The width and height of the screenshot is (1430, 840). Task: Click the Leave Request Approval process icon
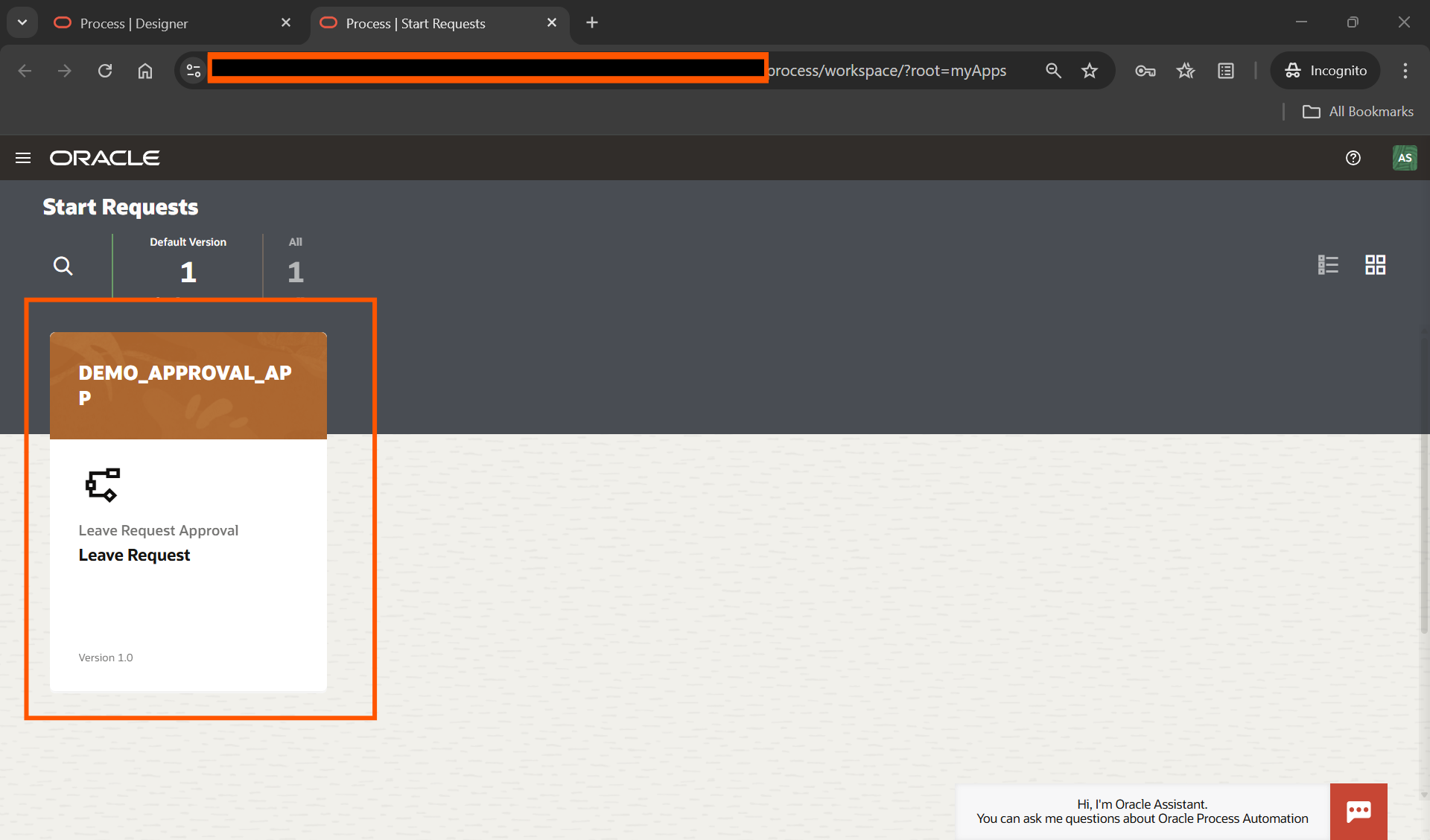pos(104,485)
